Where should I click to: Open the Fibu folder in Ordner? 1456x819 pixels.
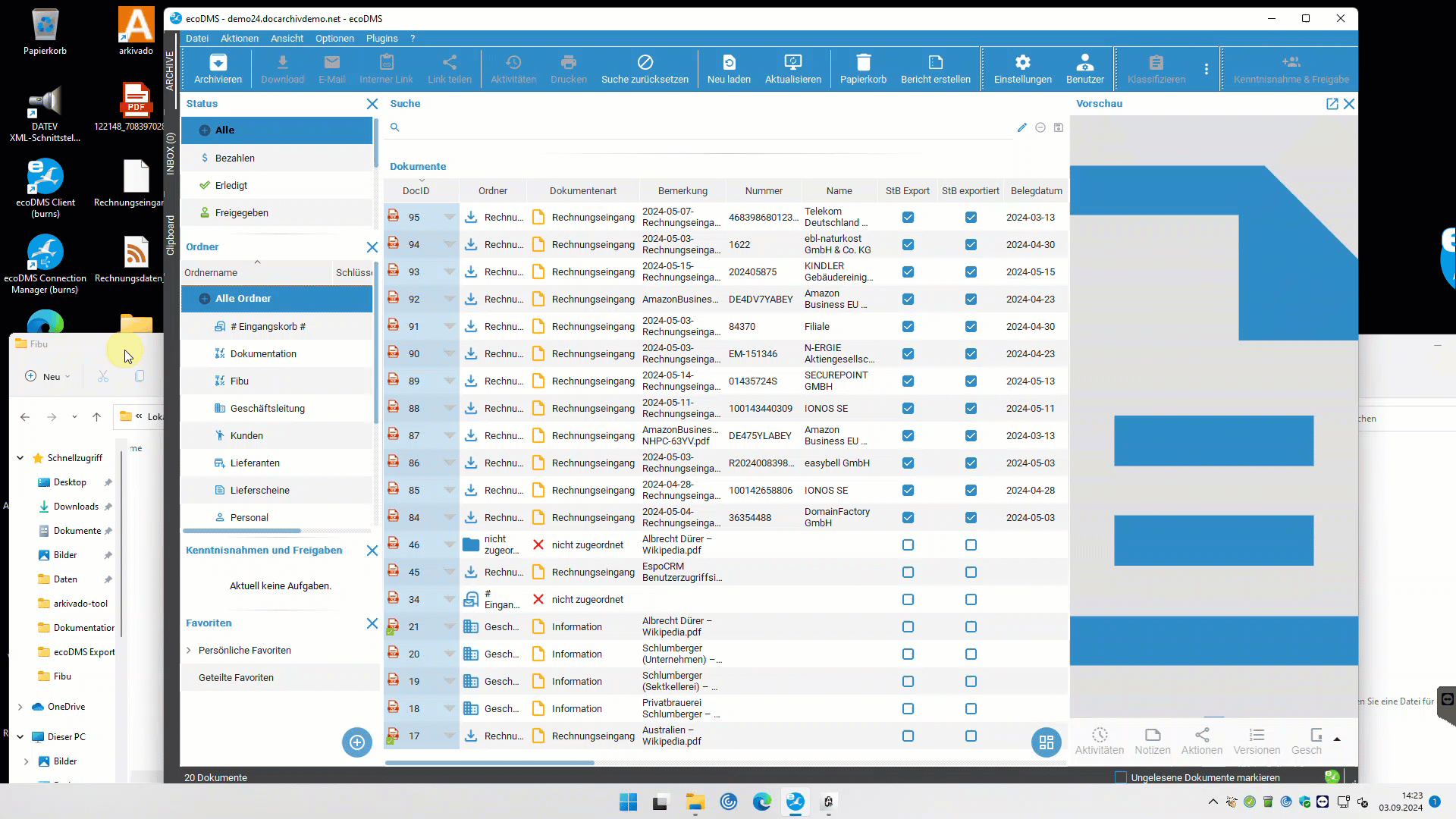pos(277,381)
